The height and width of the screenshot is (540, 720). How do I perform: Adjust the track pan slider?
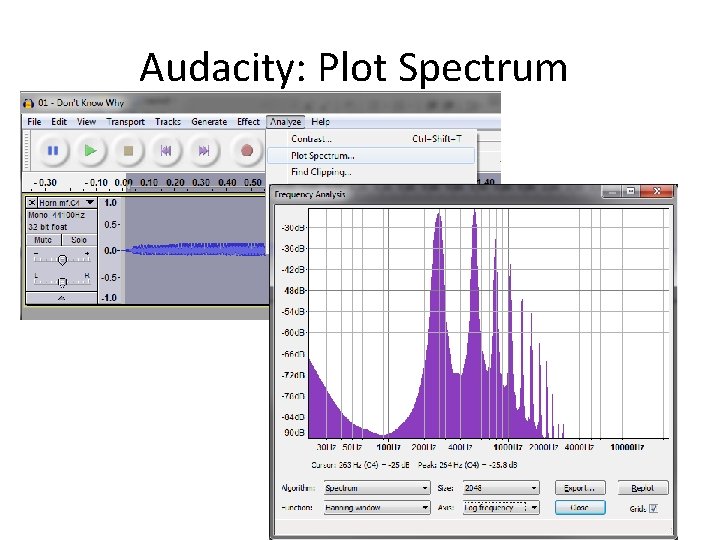pos(62,281)
